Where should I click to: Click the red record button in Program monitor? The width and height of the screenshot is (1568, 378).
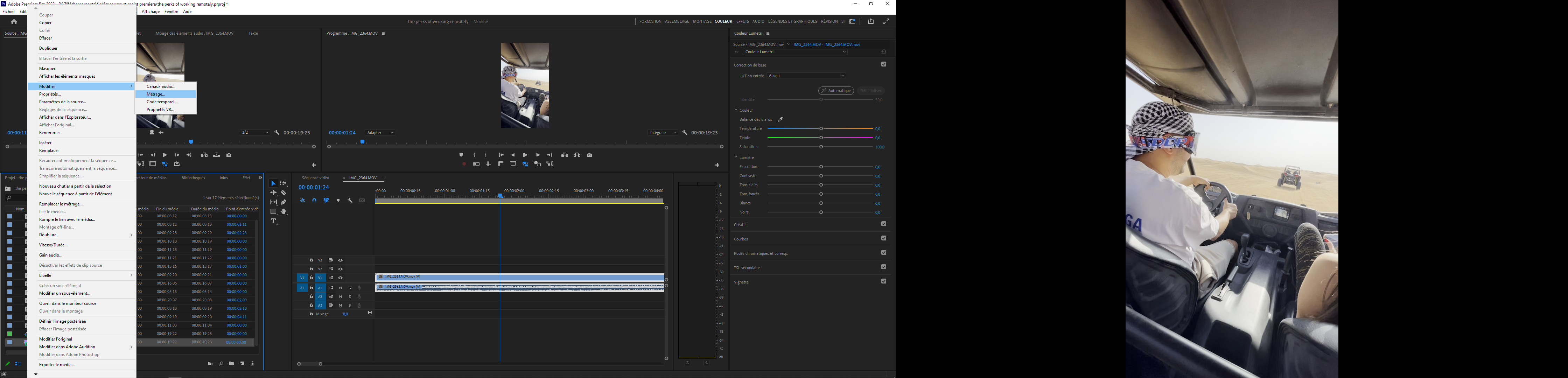pos(464,164)
